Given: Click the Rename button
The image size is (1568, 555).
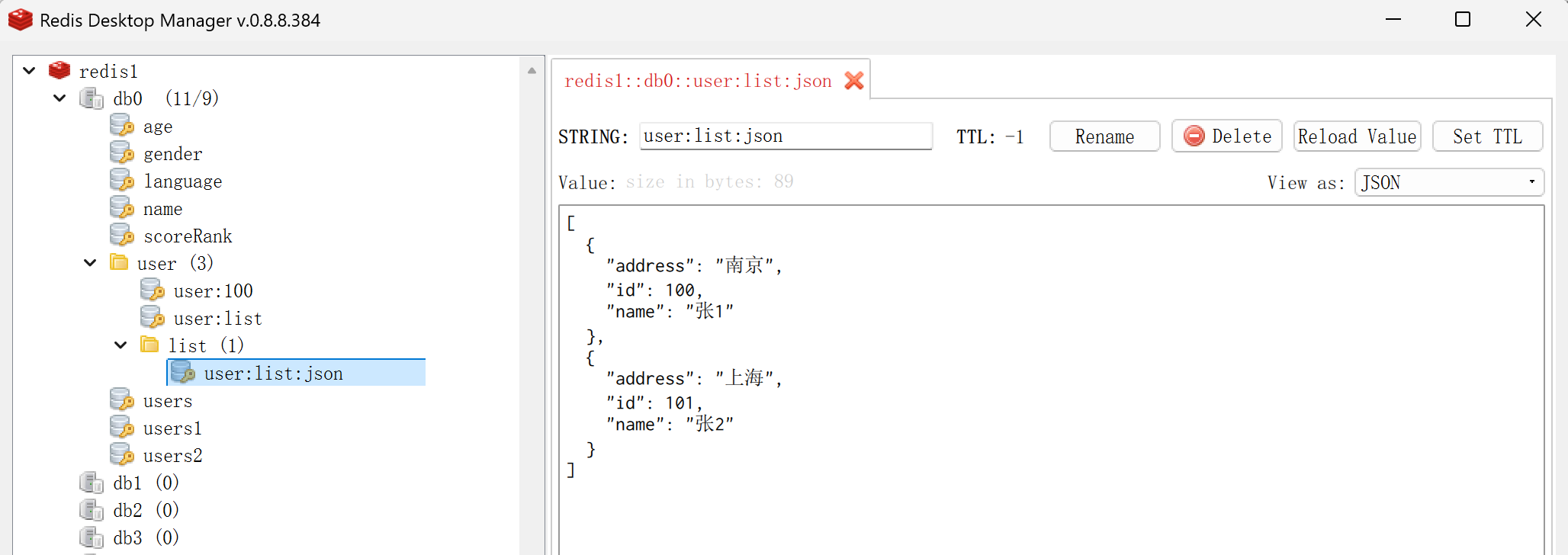Looking at the screenshot, I should pyautogui.click(x=1104, y=136).
